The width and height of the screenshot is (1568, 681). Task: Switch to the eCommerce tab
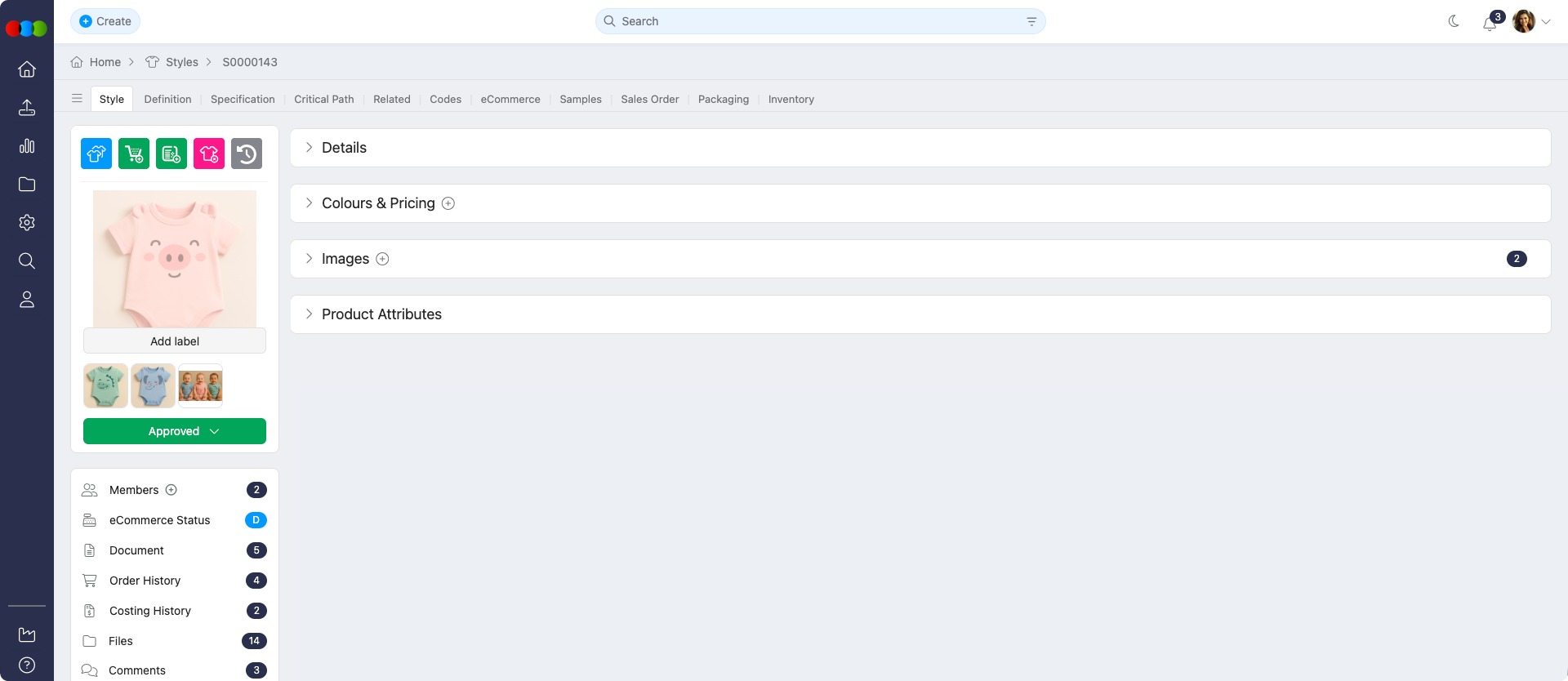(x=510, y=99)
